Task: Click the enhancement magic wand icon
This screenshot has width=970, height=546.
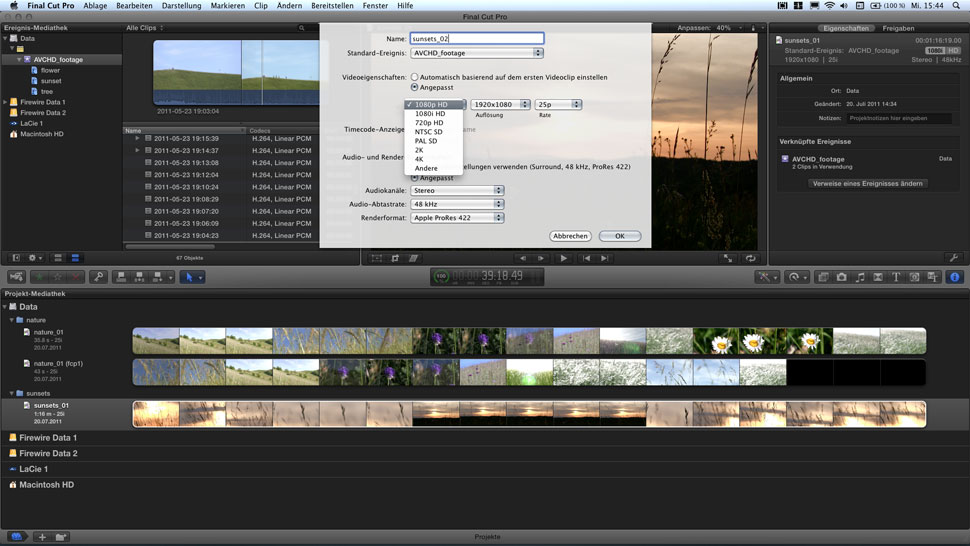Action: click(767, 277)
